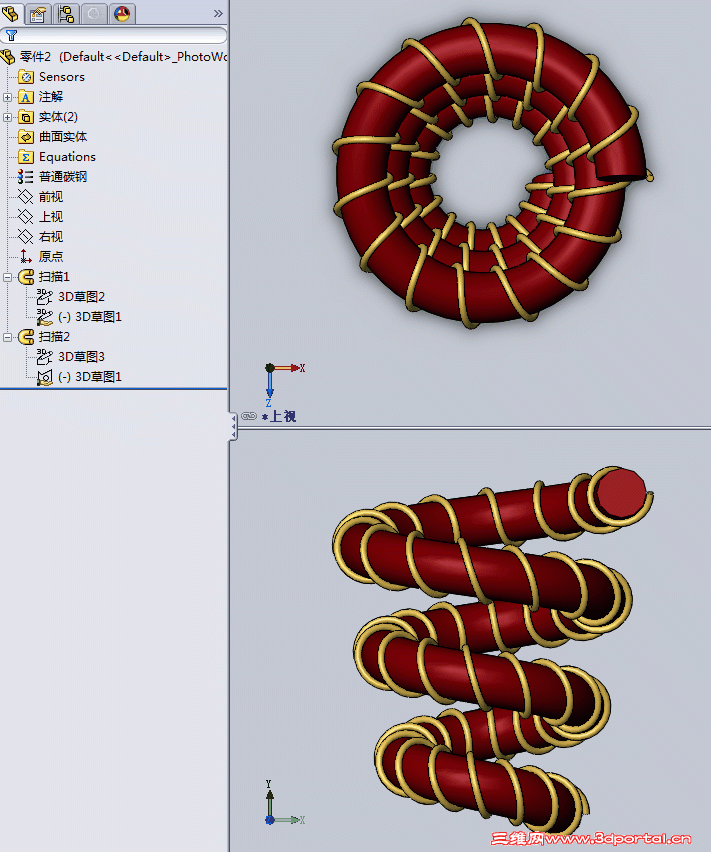Click the 3D草图3 sketch icon

click(x=45, y=357)
